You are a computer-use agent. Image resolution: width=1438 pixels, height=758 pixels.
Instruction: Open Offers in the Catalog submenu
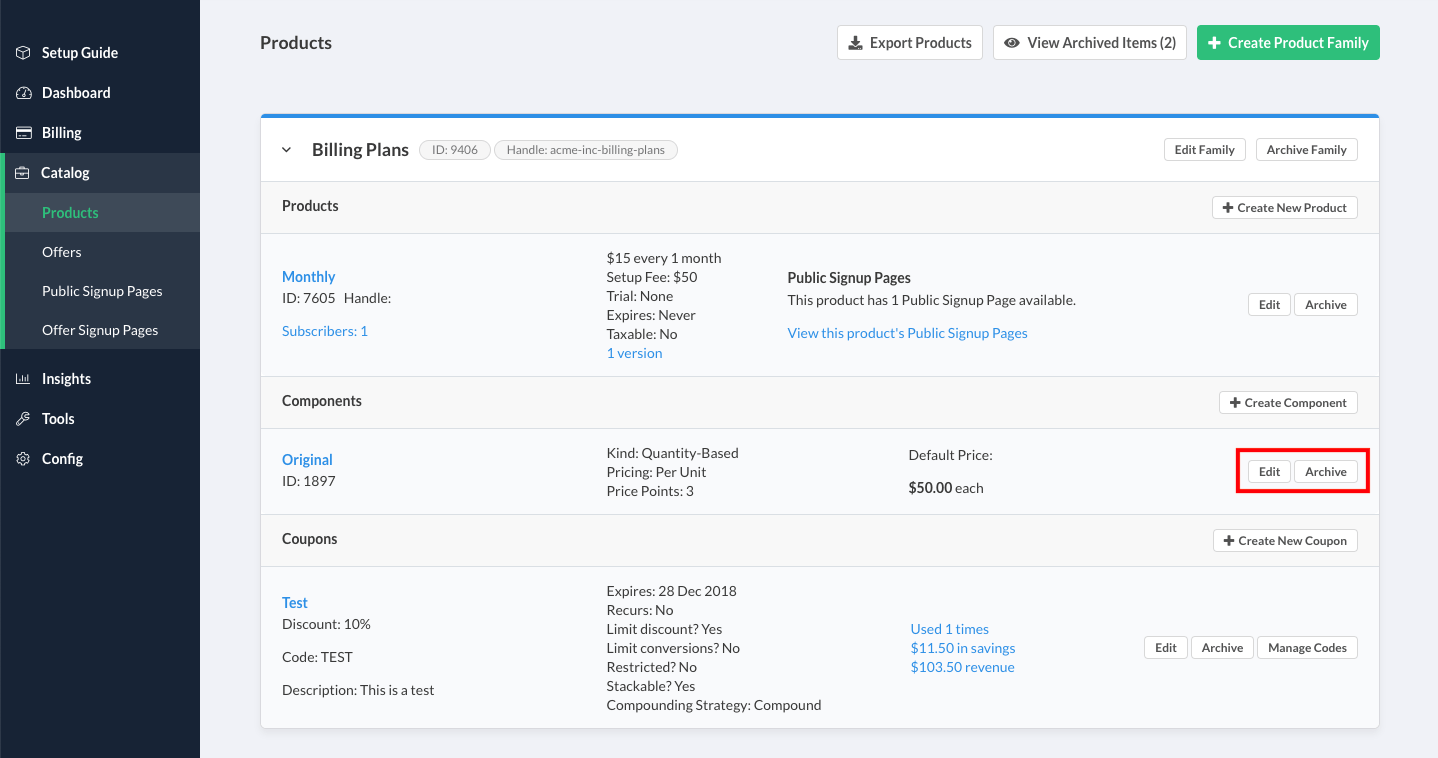click(62, 252)
